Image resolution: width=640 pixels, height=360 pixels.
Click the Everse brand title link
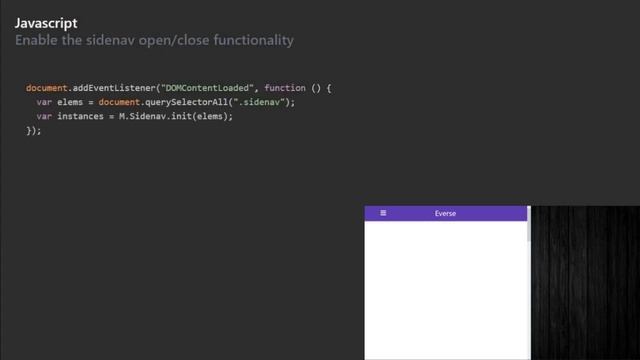point(445,213)
